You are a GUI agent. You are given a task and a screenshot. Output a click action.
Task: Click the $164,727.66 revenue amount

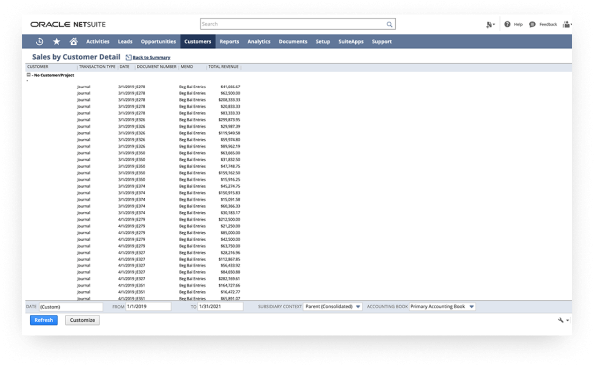click(x=229, y=285)
